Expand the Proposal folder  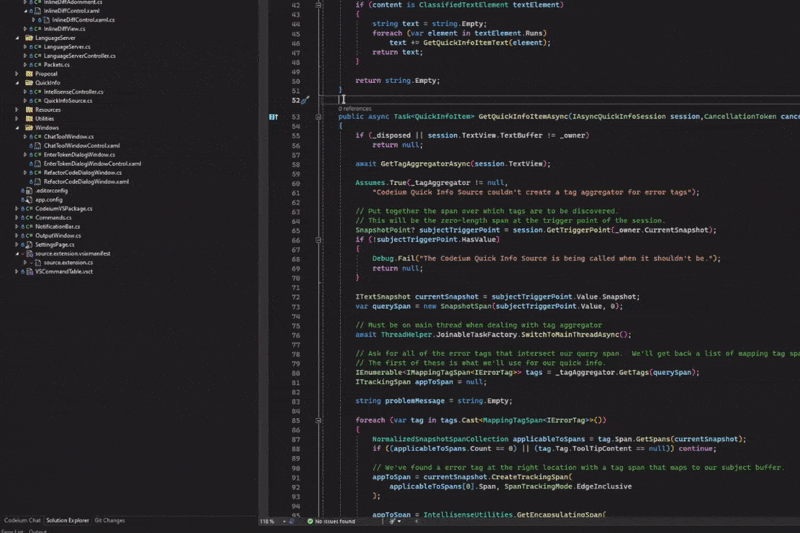(17, 73)
